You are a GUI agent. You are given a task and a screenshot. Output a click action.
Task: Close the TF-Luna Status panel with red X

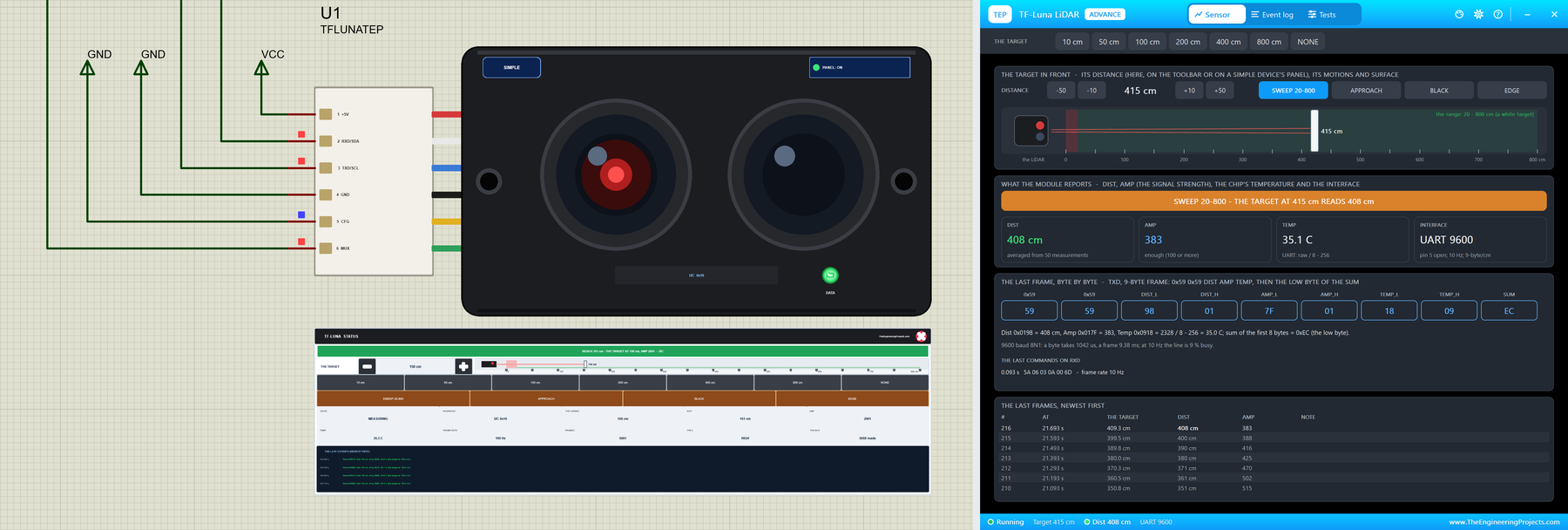tap(921, 336)
